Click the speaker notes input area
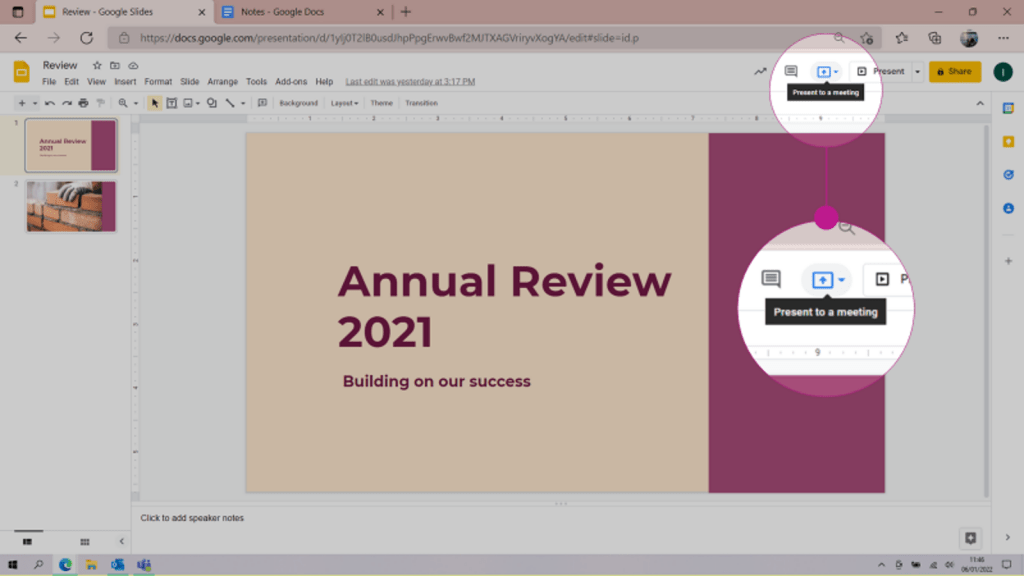Screen dimensions: 1024x576 400,518
